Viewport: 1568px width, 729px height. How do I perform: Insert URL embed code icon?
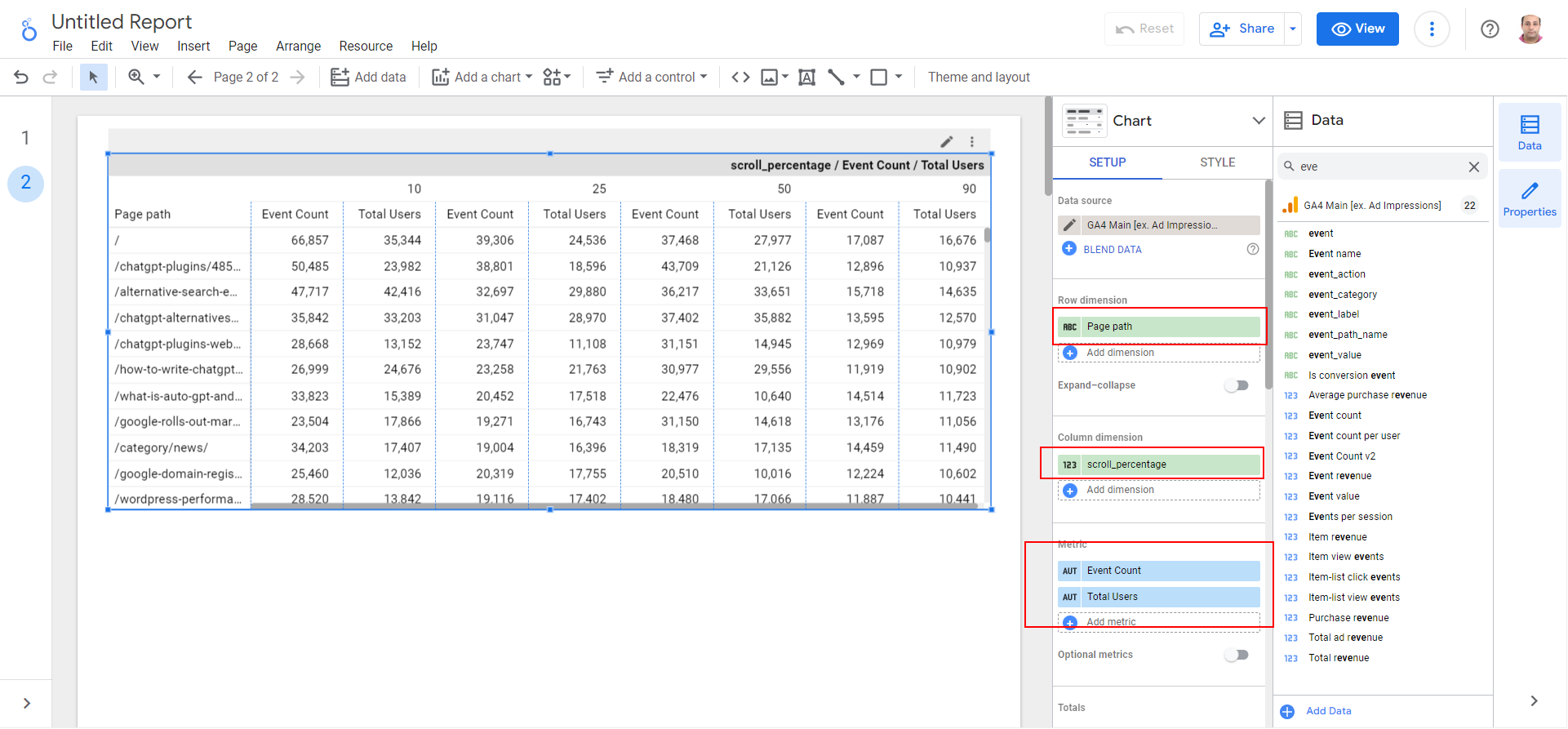point(740,77)
